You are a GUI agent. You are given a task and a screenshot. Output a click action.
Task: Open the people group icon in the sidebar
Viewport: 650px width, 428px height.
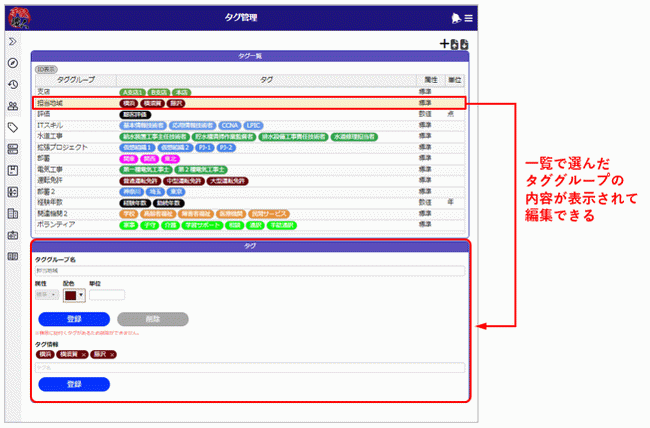(x=13, y=106)
